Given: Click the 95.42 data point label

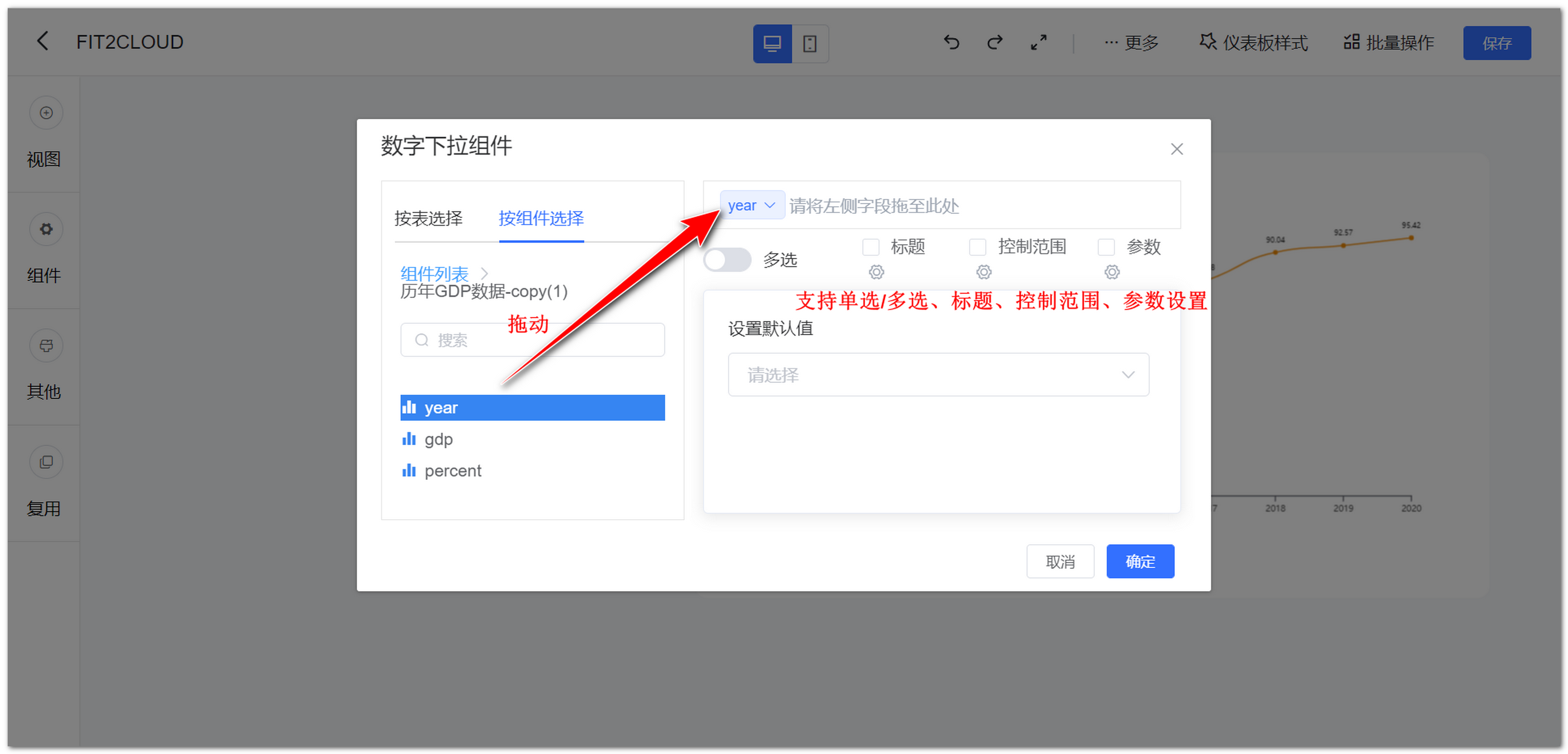Looking at the screenshot, I should (x=1410, y=225).
